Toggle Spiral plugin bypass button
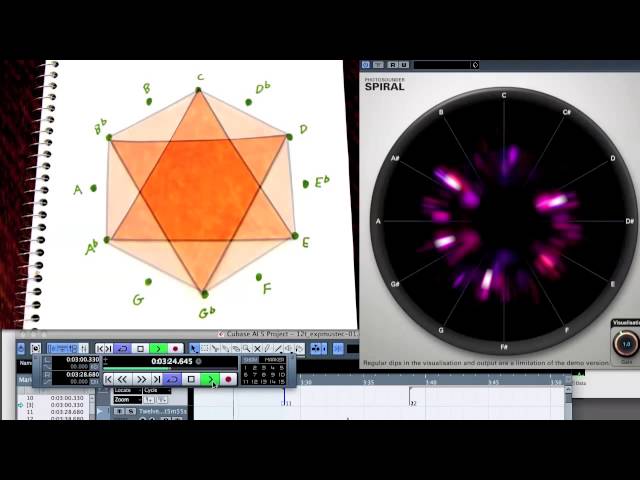 coord(366,65)
